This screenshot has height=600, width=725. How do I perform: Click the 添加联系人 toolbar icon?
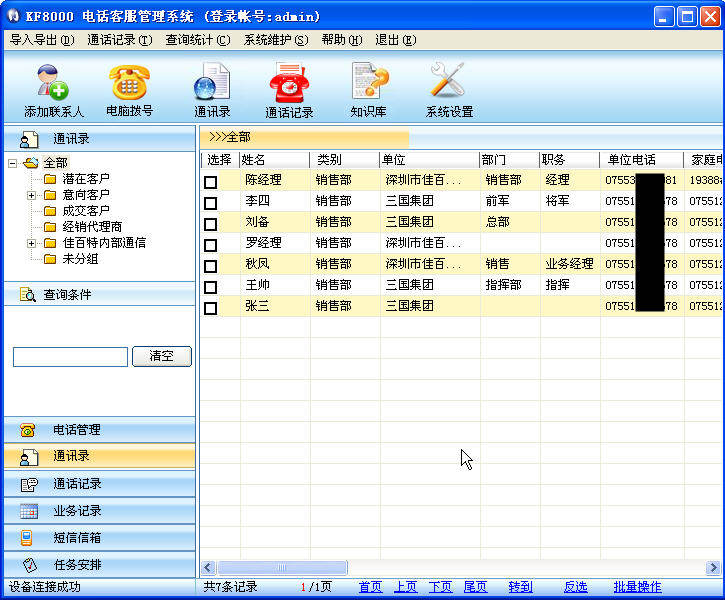coord(54,91)
